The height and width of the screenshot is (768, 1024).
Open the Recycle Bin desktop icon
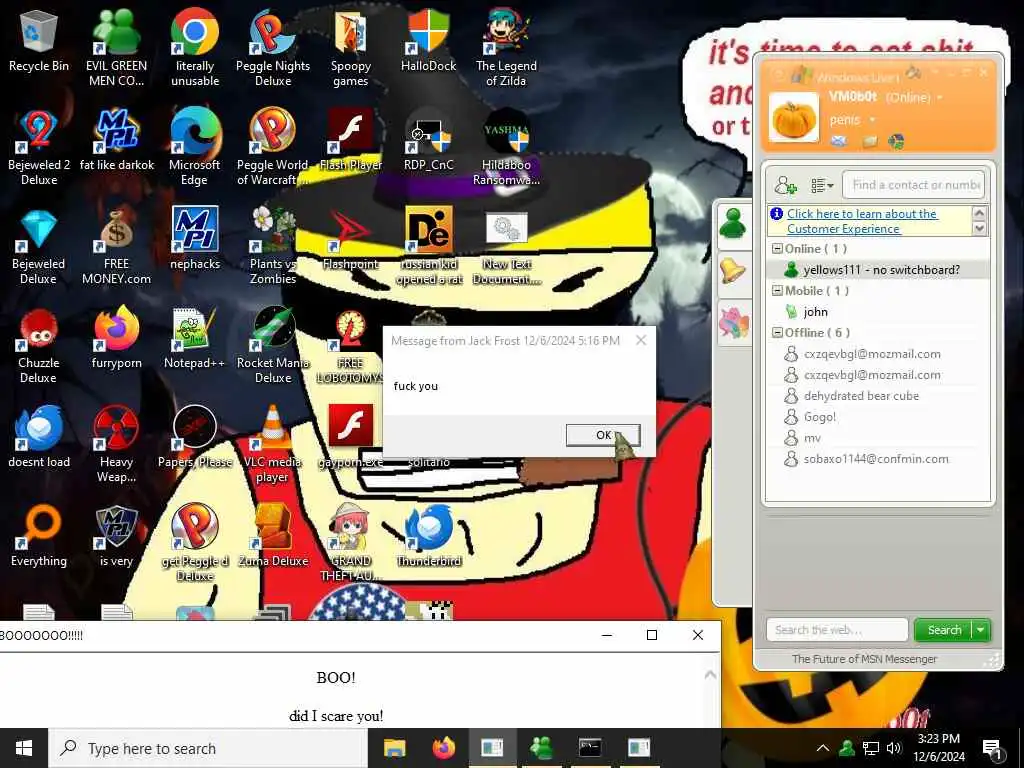click(x=39, y=42)
